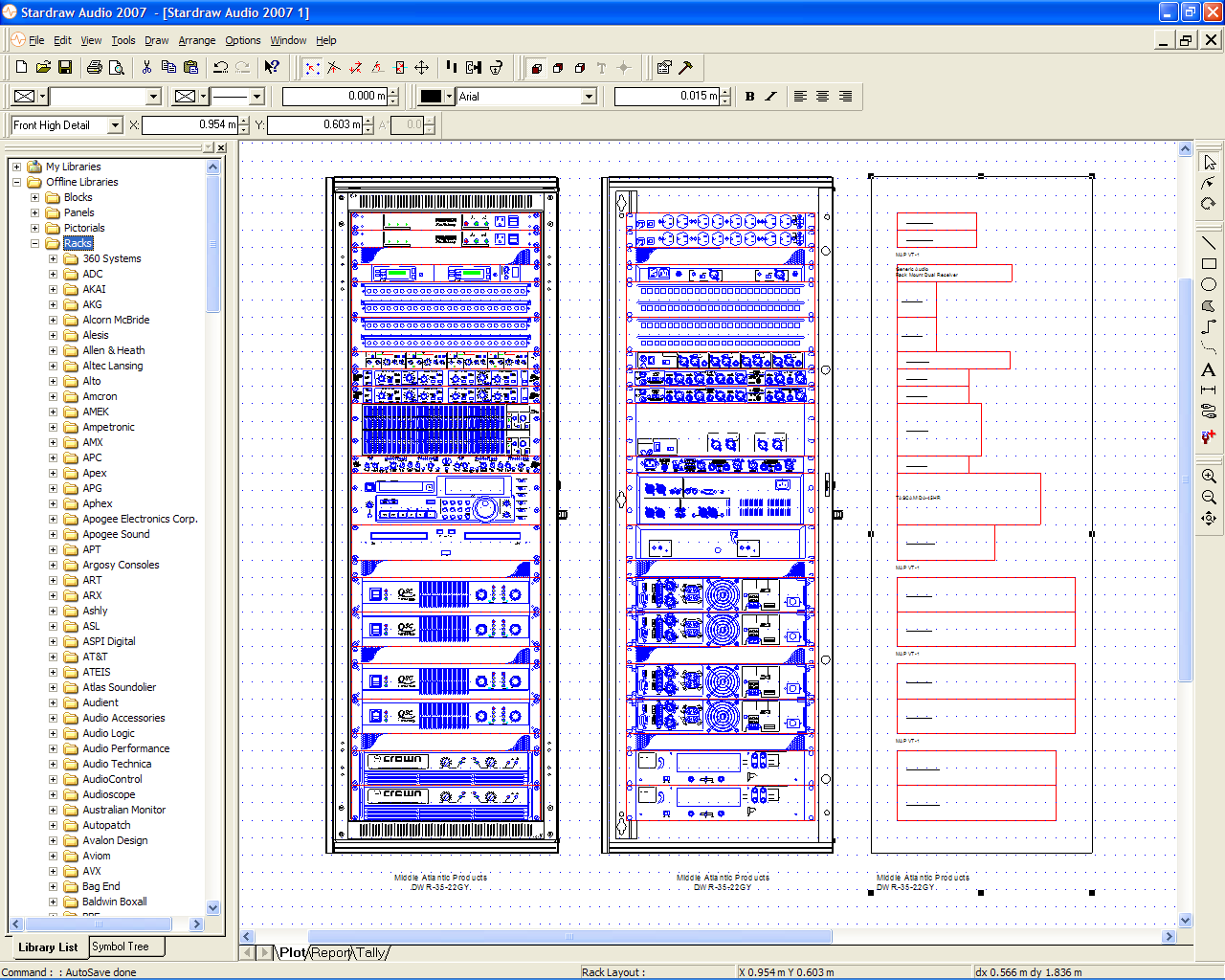Select the Avalon Design folder
Image resolution: width=1225 pixels, height=980 pixels.
[115, 840]
